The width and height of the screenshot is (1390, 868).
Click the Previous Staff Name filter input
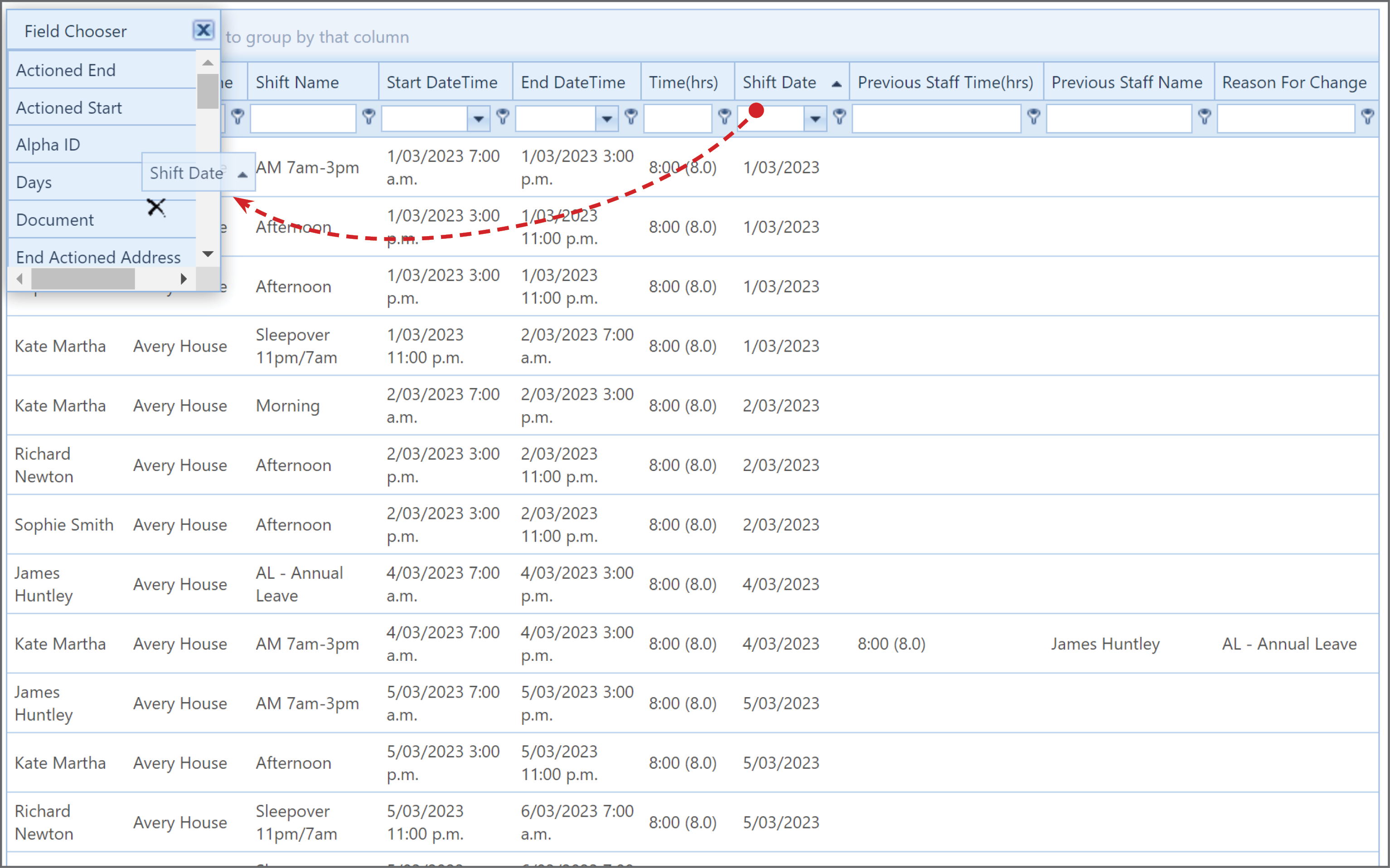coord(1120,119)
